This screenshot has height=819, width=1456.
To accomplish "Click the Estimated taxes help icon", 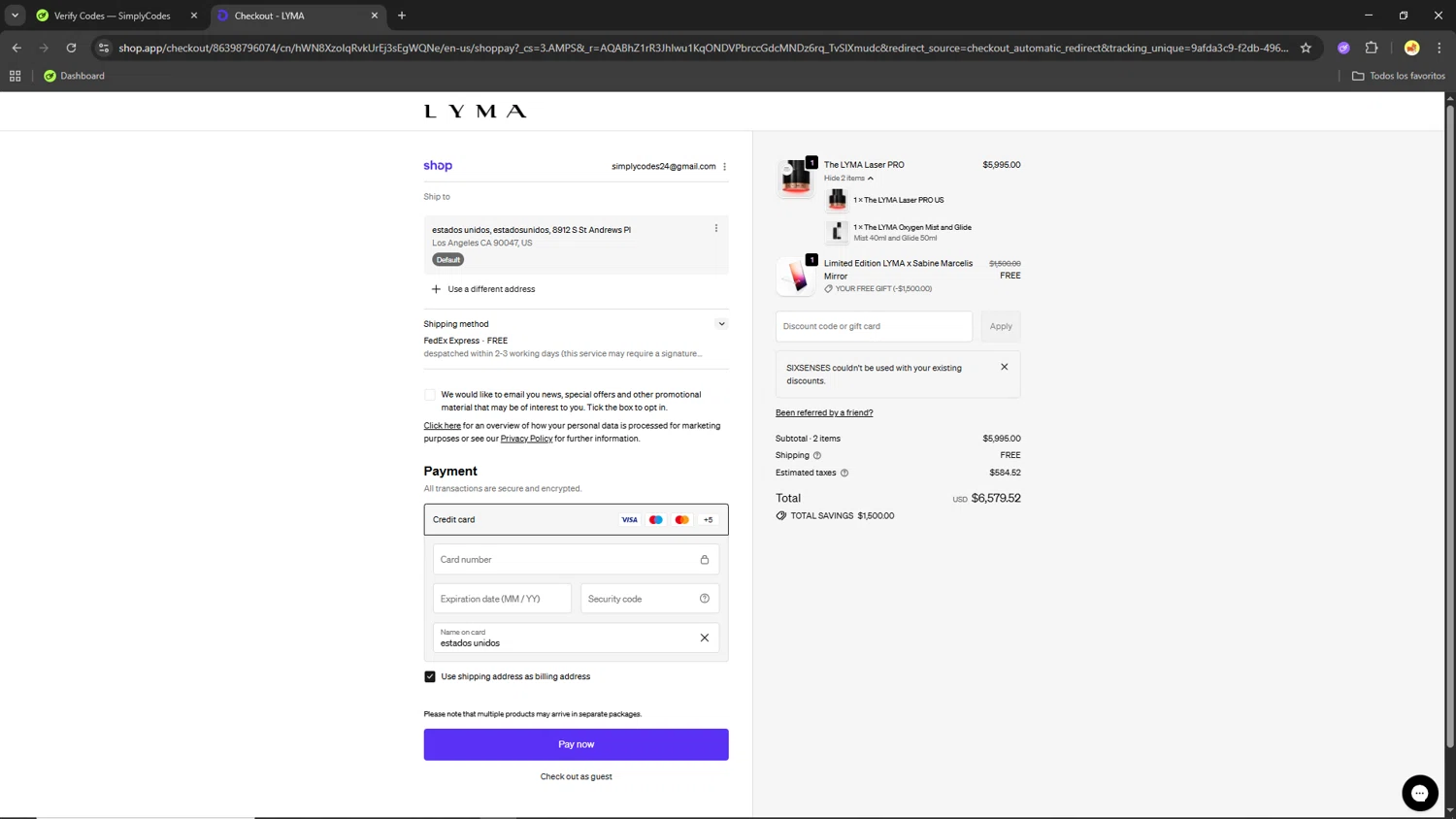I will pos(844,474).
